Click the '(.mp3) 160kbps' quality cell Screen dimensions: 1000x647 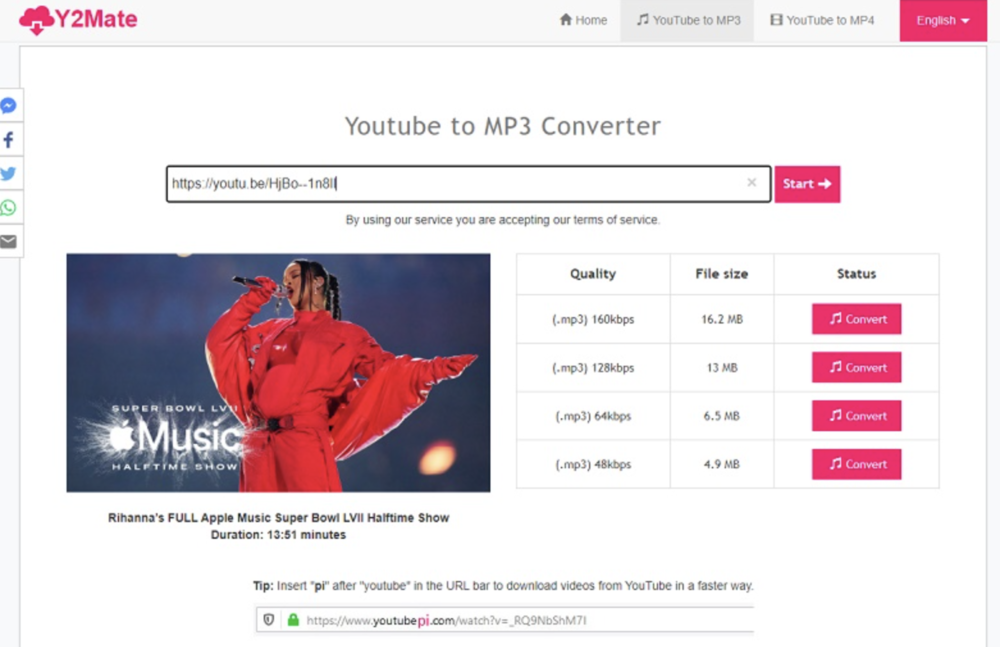click(592, 319)
